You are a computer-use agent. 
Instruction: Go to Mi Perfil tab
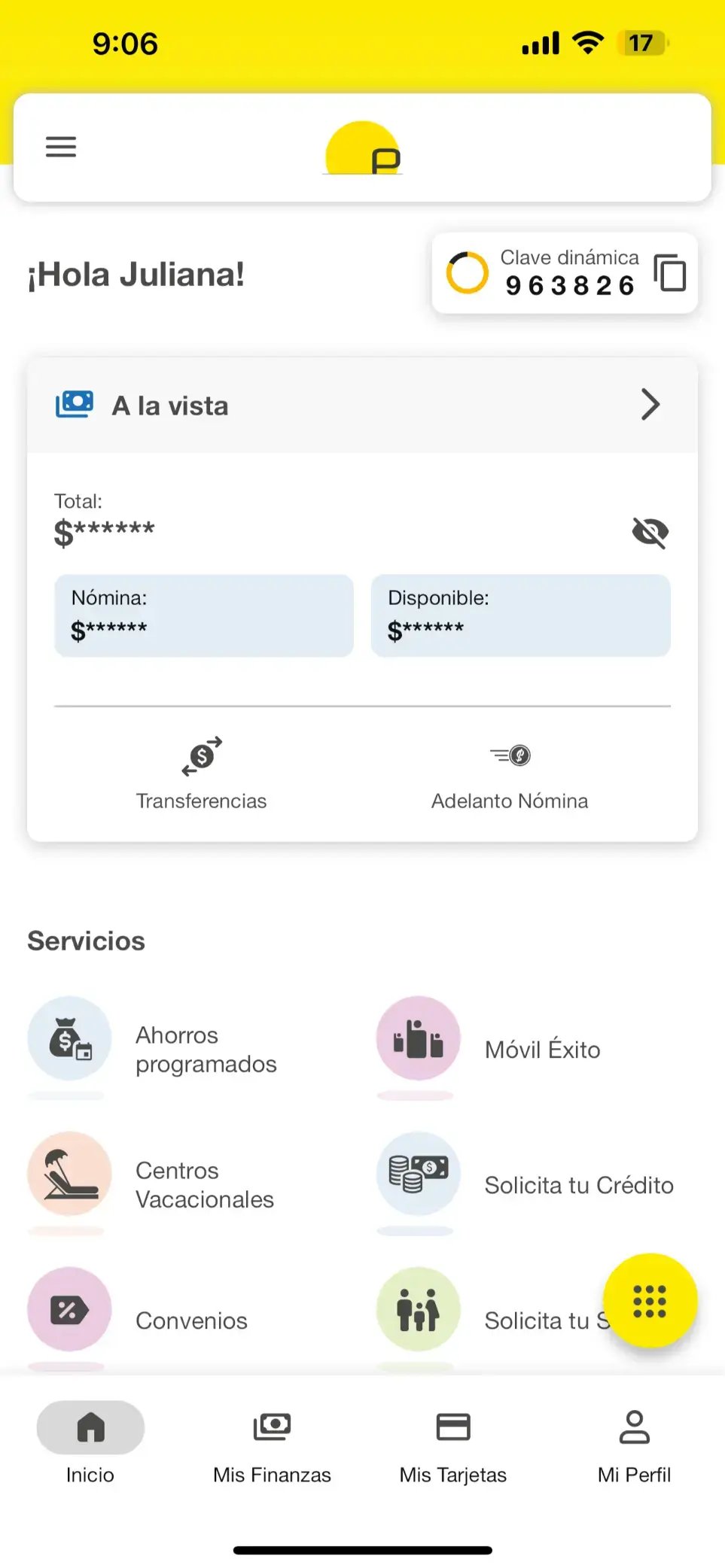[634, 1446]
